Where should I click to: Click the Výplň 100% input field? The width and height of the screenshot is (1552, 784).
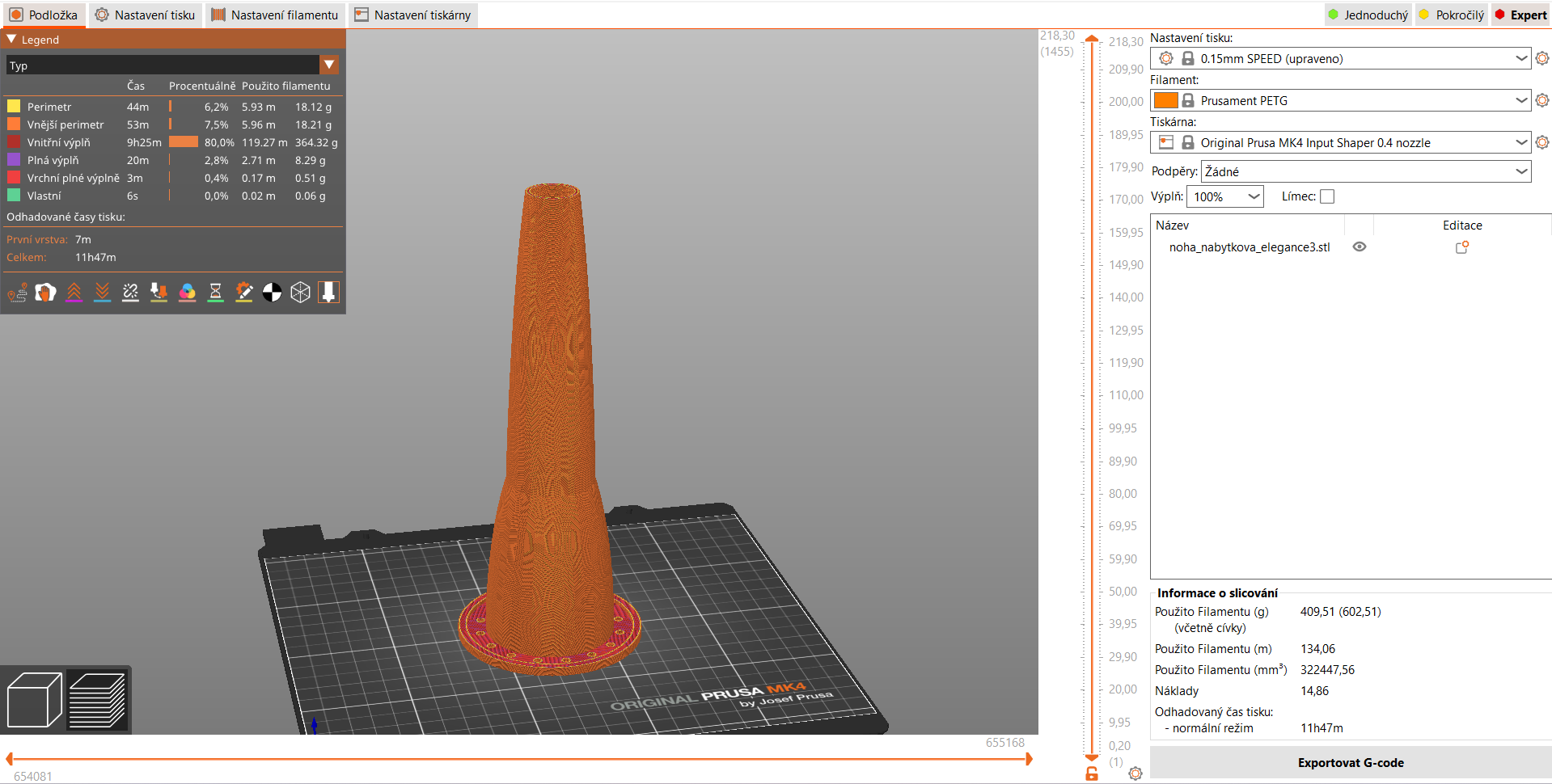(x=1216, y=196)
